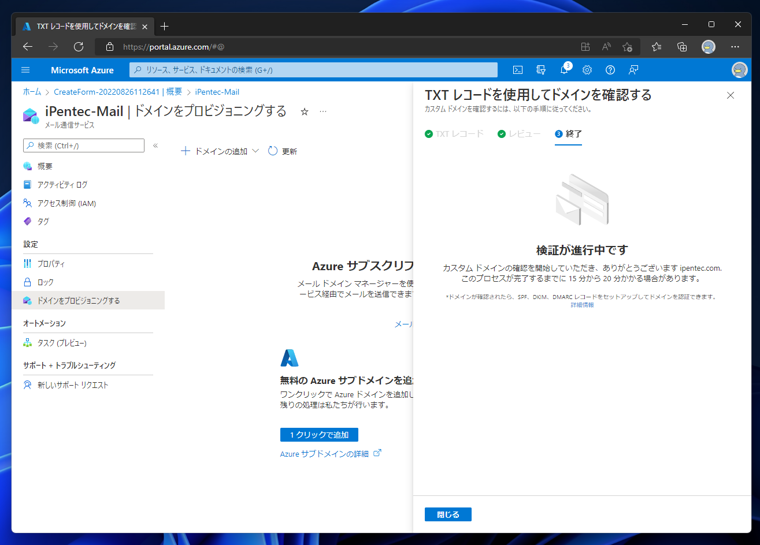Image resolution: width=760 pixels, height=545 pixels.
Task: Collapse the resource sidebar with chevrons
Action: click(156, 145)
